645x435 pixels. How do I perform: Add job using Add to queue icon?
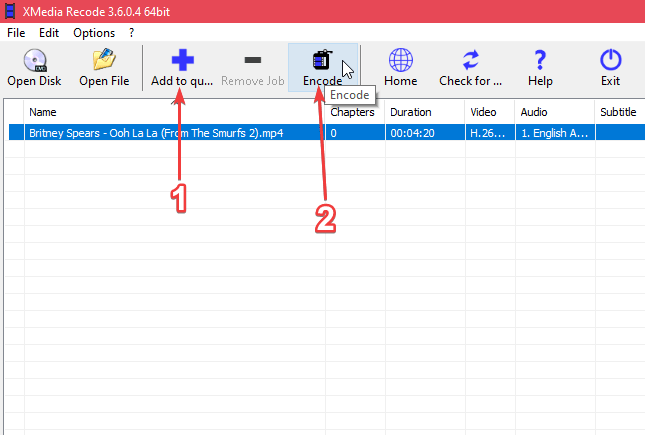pyautogui.click(x=182, y=60)
